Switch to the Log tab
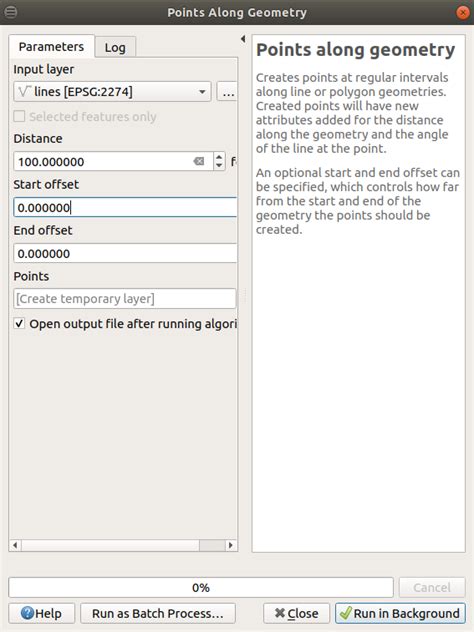This screenshot has width=474, height=632. tap(115, 48)
